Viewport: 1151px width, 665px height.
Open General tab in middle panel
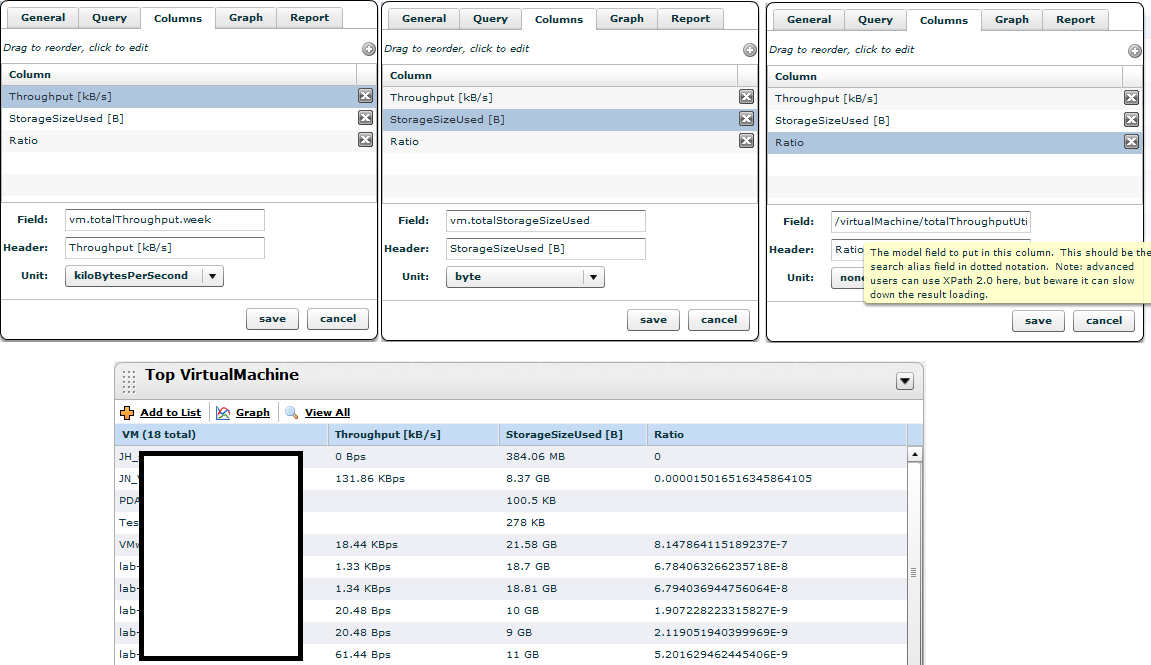point(424,19)
